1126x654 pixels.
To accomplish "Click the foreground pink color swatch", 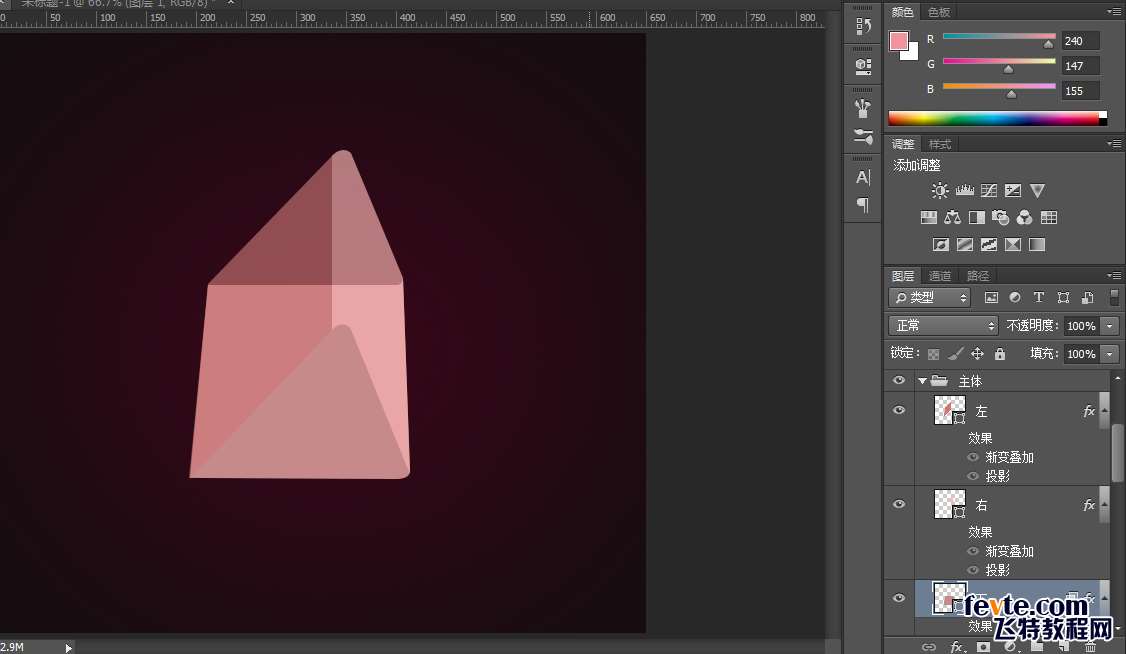I will [x=898, y=41].
